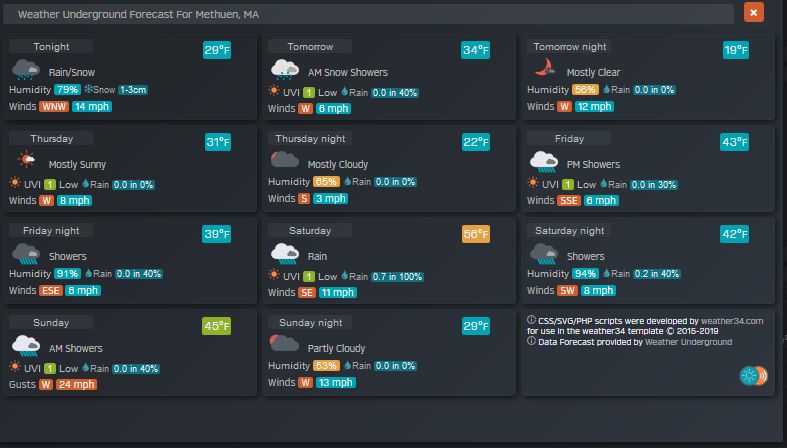Click the Thursday night 3 mph wind speed
The width and height of the screenshot is (787, 448).
tap(331, 198)
